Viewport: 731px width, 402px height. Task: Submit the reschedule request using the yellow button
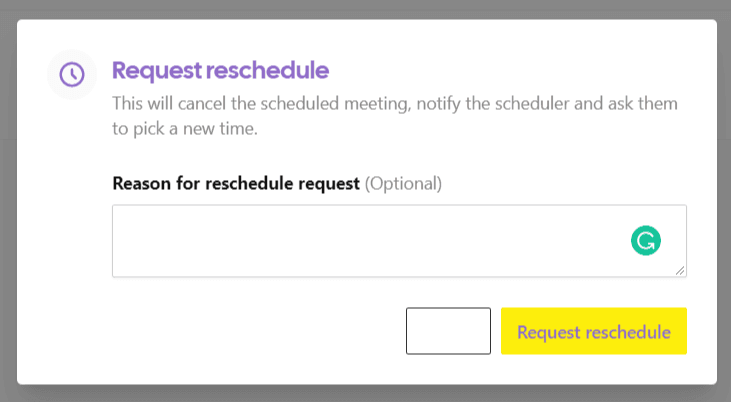click(593, 331)
